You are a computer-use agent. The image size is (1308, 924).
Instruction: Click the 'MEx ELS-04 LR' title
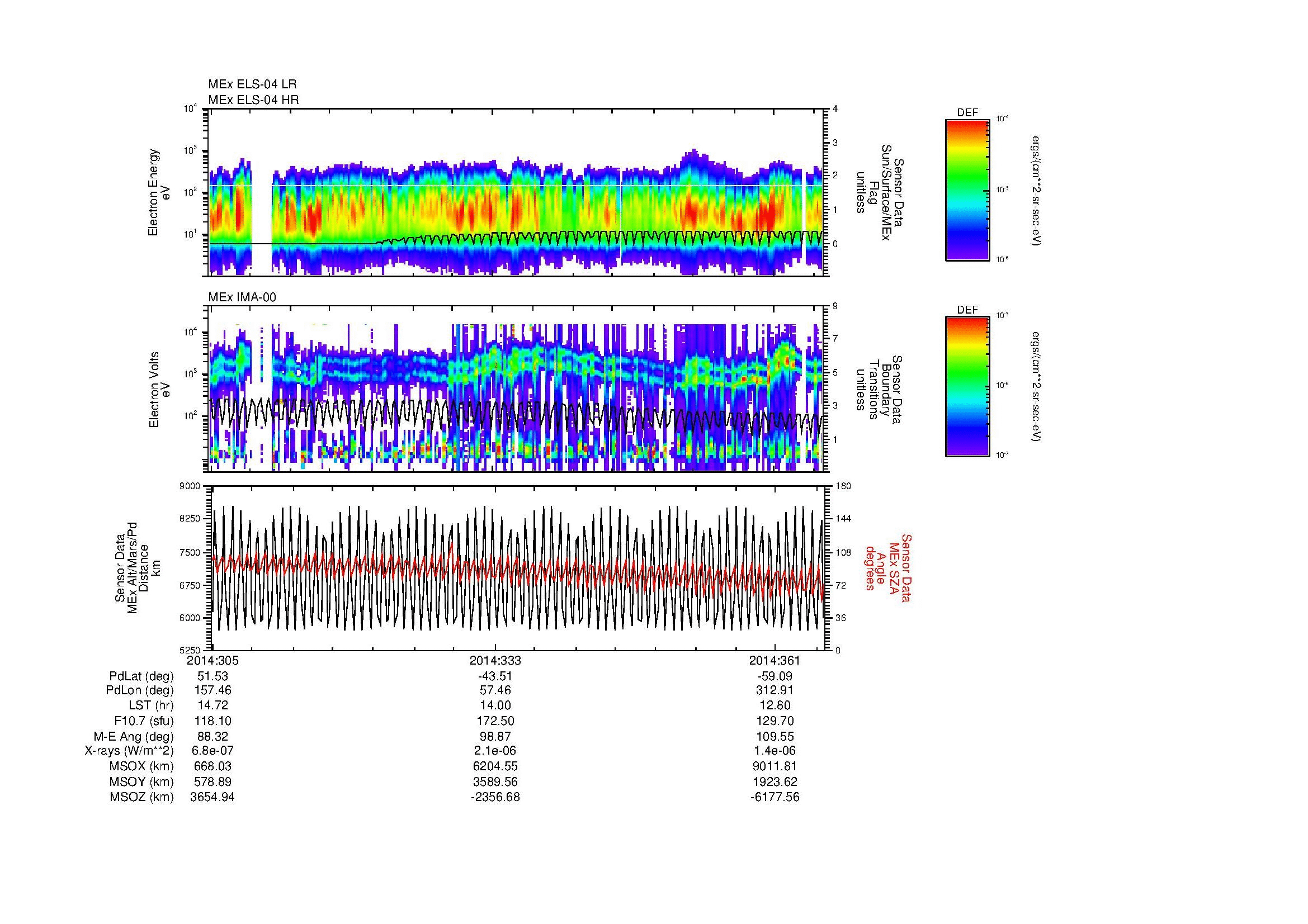pos(252,84)
